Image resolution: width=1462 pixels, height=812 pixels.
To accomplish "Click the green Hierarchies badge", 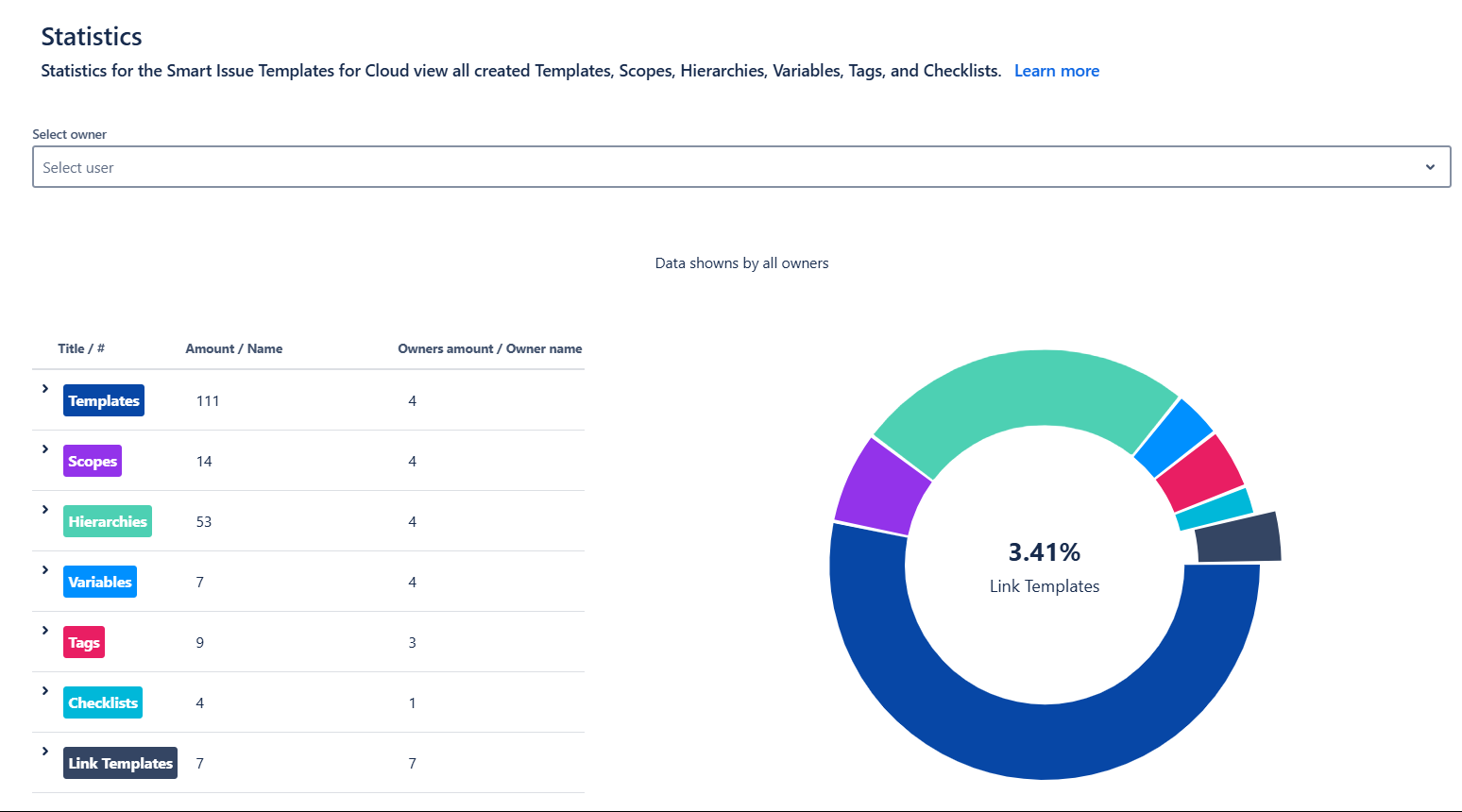I will point(108,521).
